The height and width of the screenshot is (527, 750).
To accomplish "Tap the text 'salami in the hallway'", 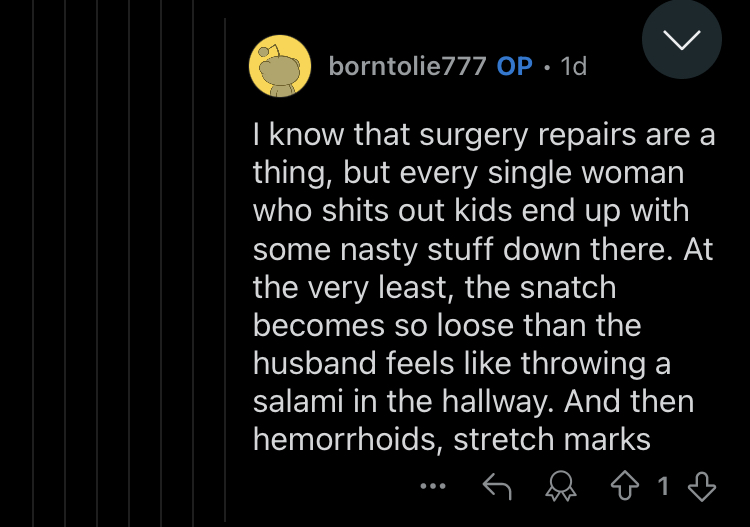I will (x=403, y=401).
